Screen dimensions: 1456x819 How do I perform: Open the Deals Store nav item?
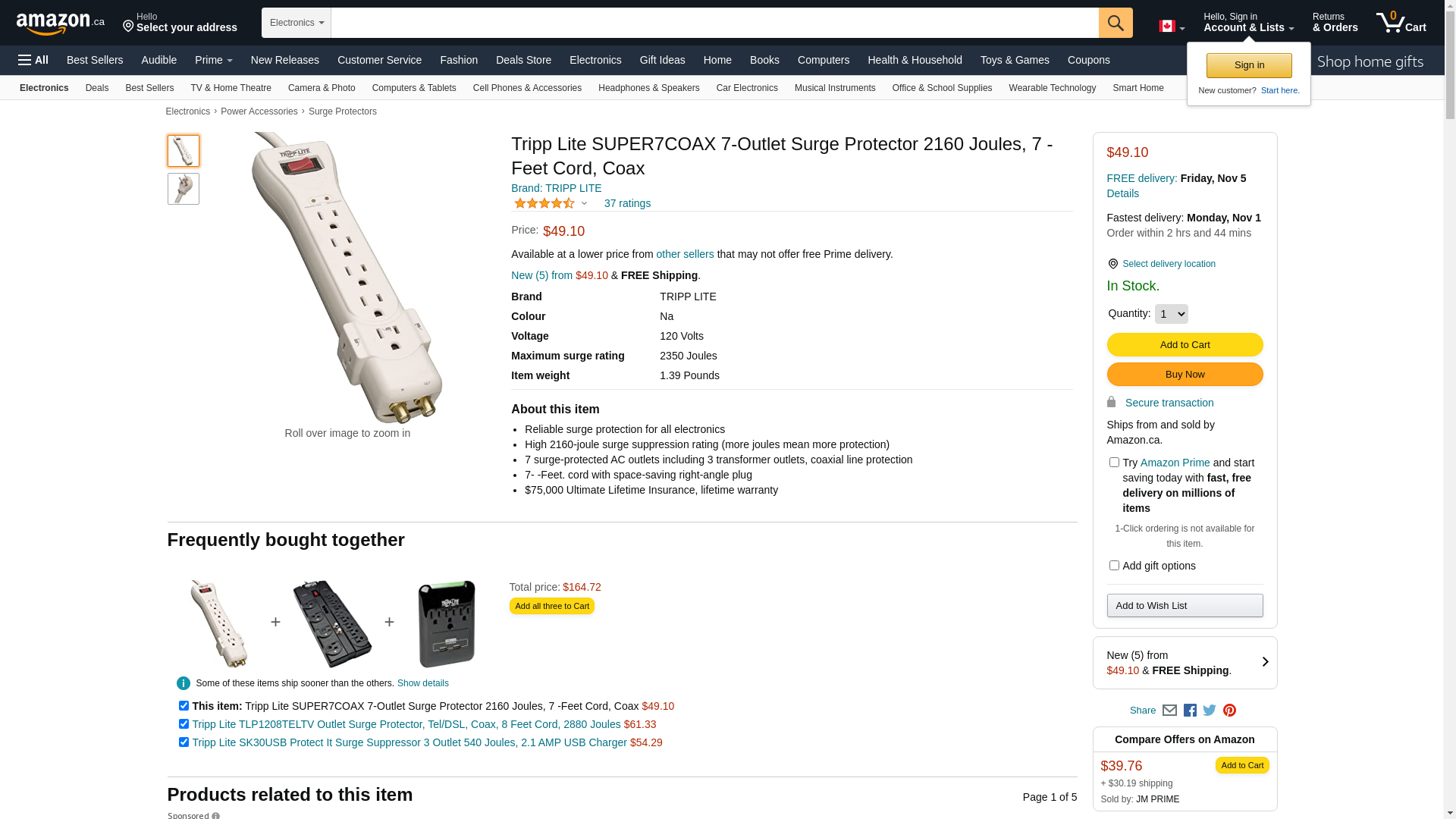[523, 60]
